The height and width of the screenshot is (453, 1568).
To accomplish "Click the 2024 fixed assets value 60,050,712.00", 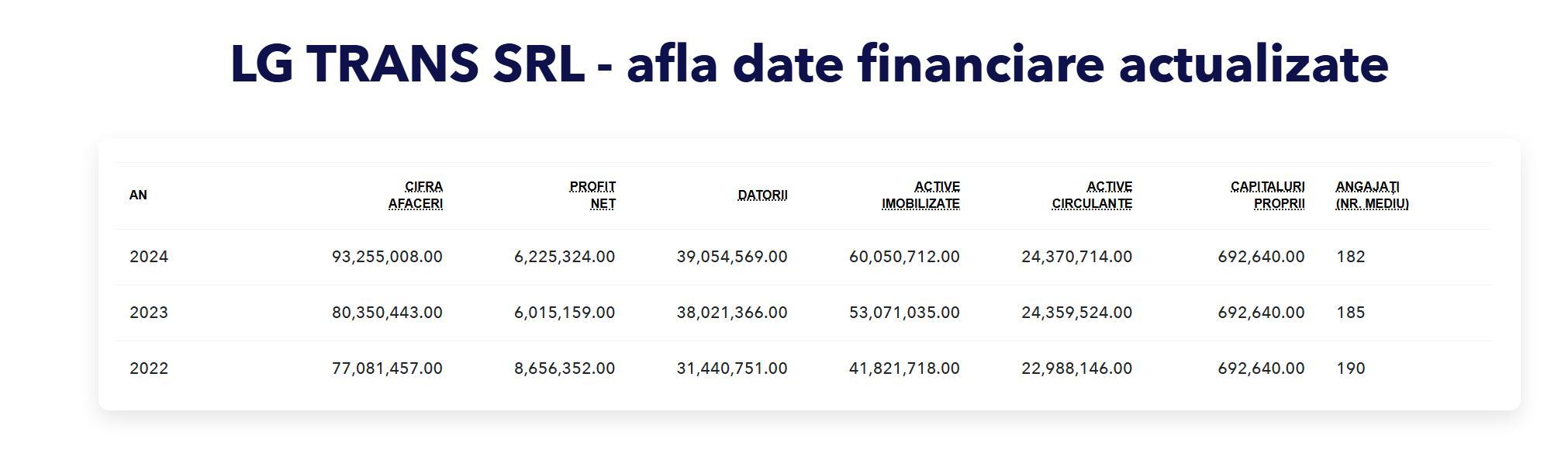I will [x=904, y=257].
